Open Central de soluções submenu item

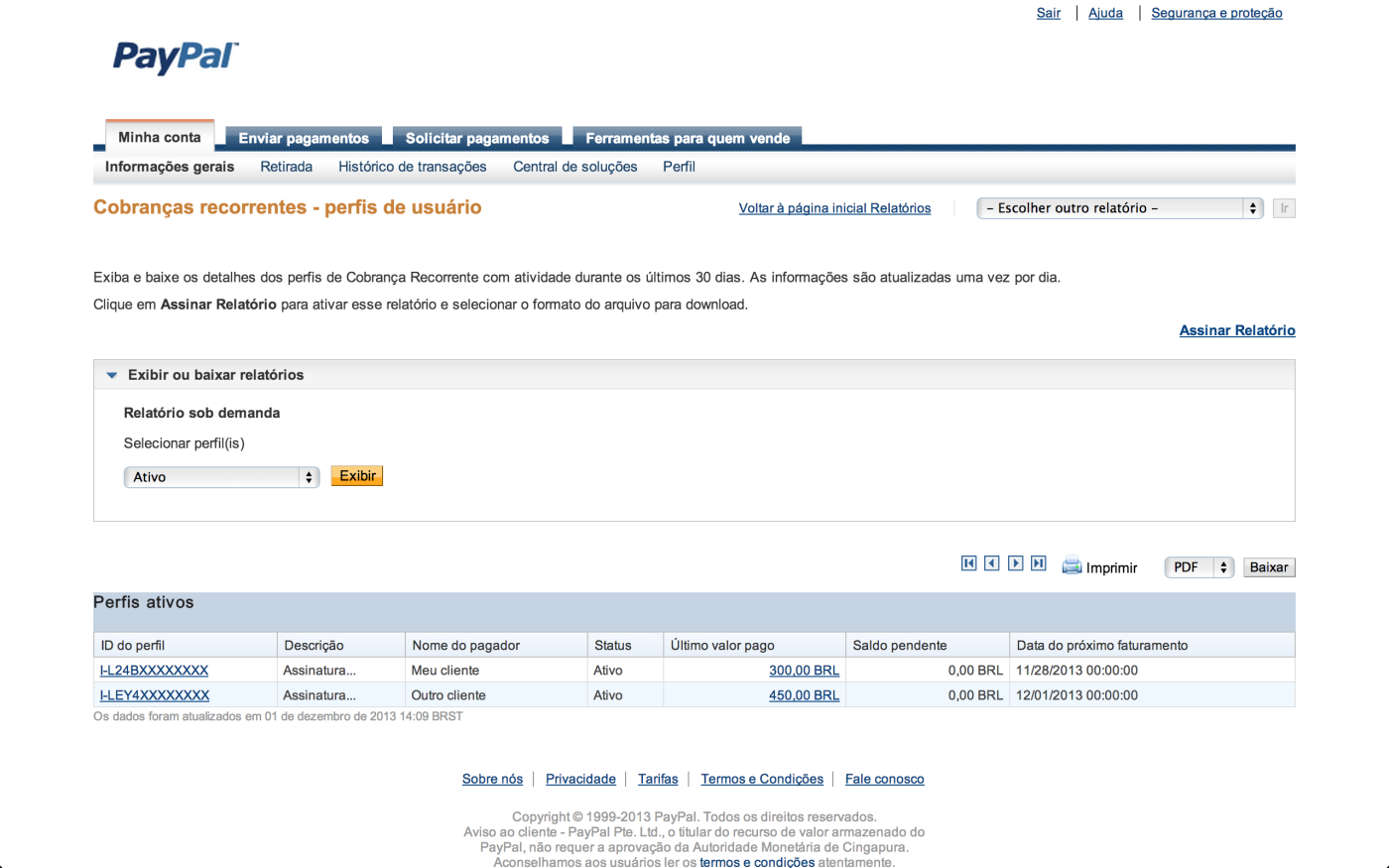tap(575, 167)
